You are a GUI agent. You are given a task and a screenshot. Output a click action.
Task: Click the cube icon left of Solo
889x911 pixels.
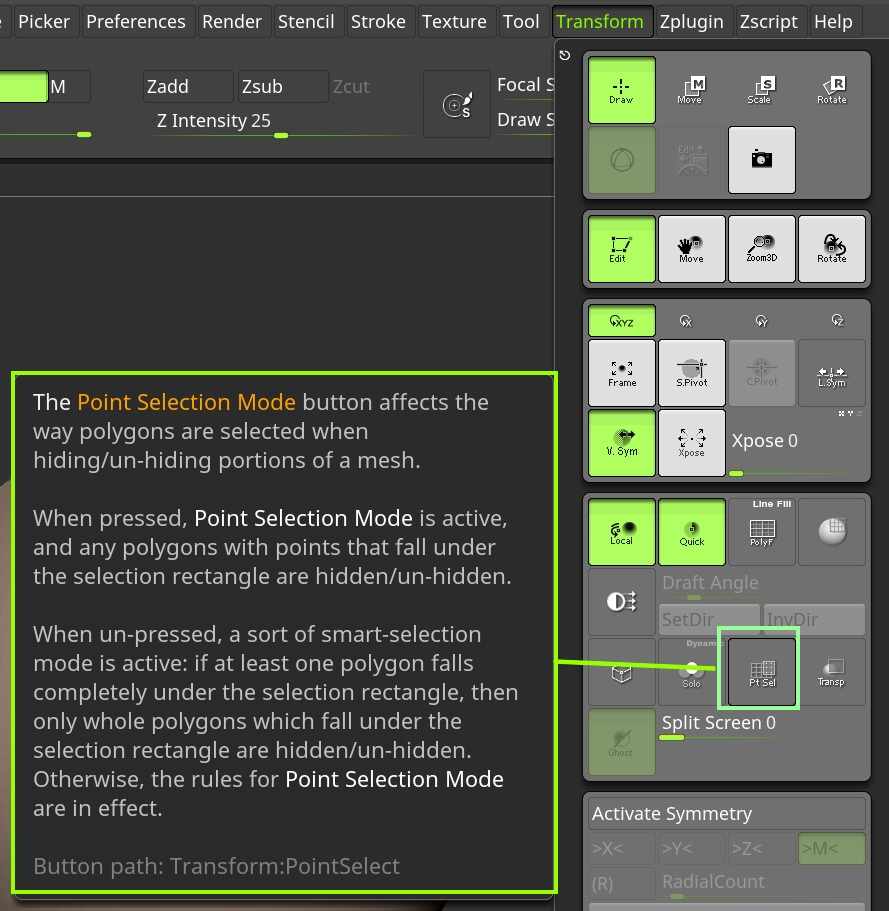622,672
